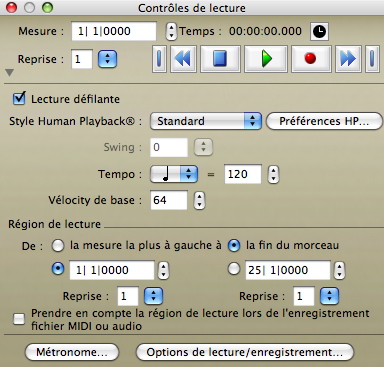The height and width of the screenshot is (367, 384).
Task: Select la mesure la plus à gauche radio
Action: pos(58,246)
